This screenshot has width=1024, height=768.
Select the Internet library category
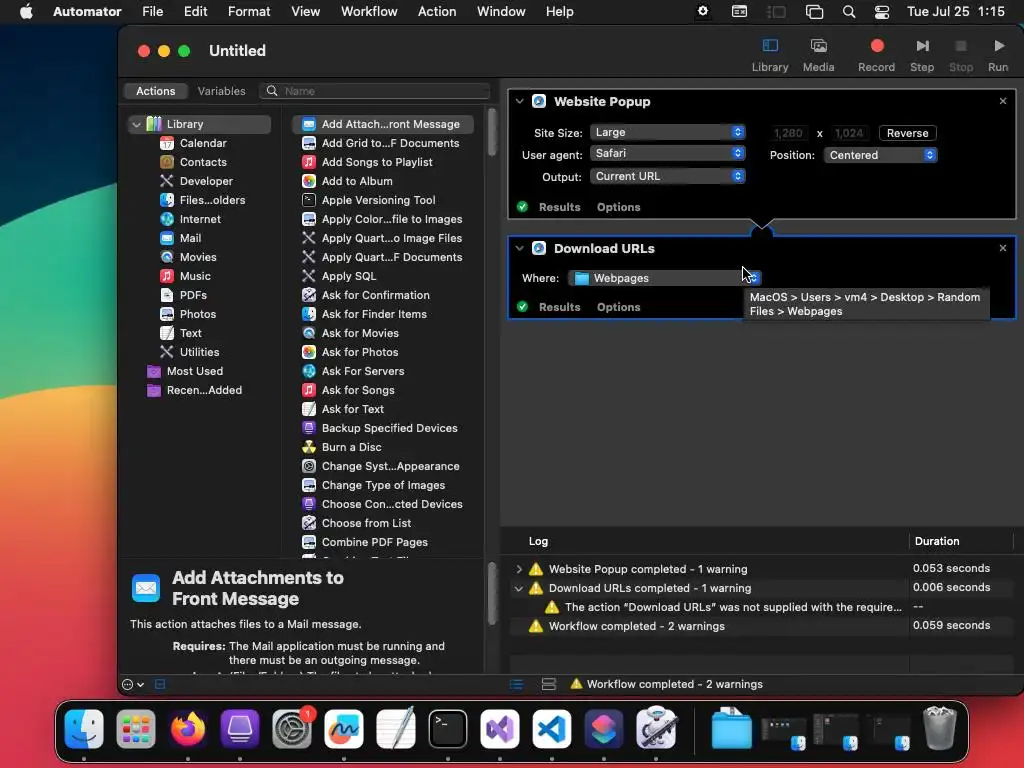click(200, 219)
